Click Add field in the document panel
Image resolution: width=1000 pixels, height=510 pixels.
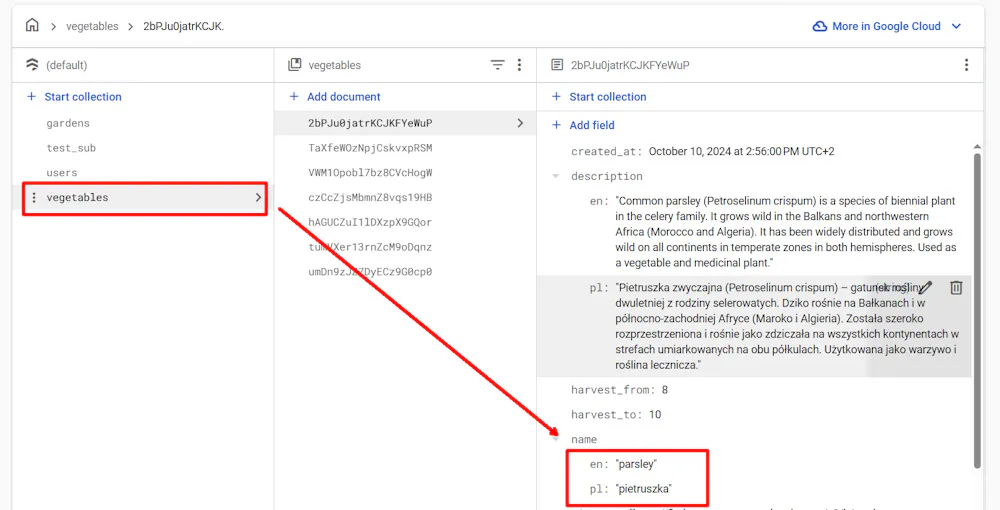583,125
